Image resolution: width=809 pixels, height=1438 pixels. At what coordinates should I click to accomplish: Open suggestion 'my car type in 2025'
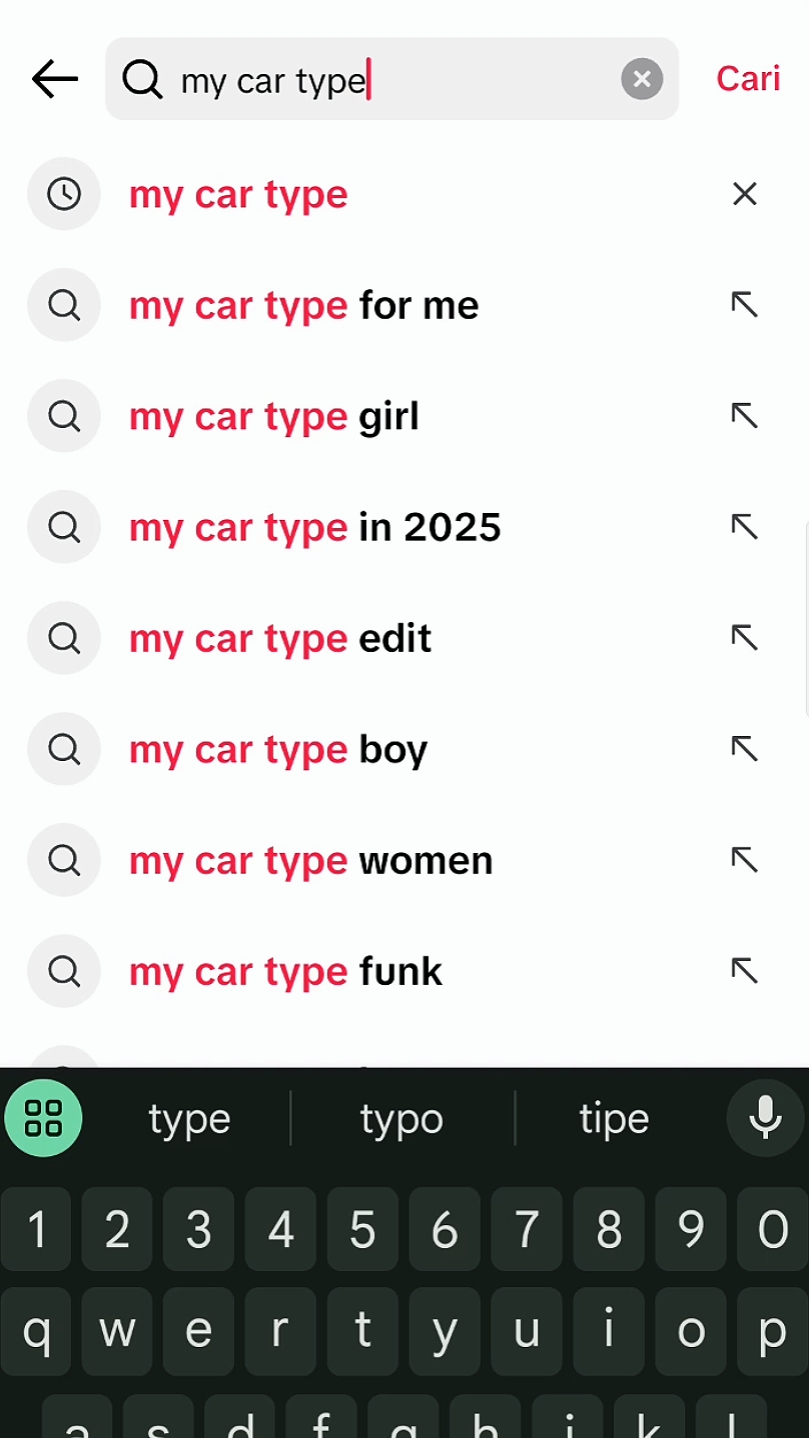pyautogui.click(x=315, y=527)
